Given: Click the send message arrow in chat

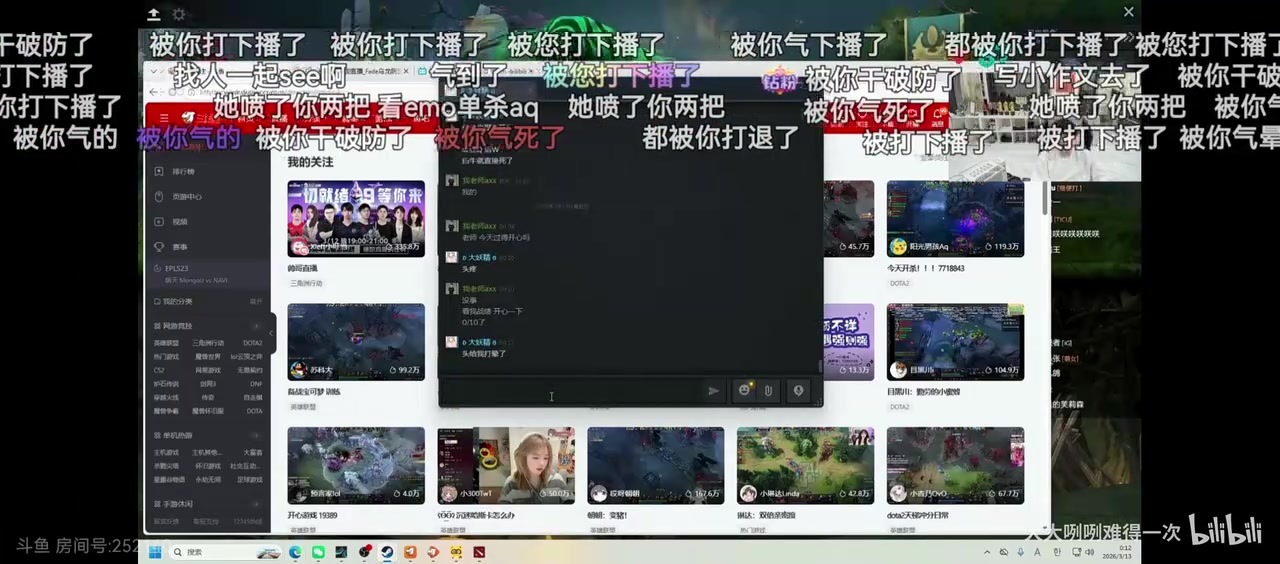Looking at the screenshot, I should [713, 391].
